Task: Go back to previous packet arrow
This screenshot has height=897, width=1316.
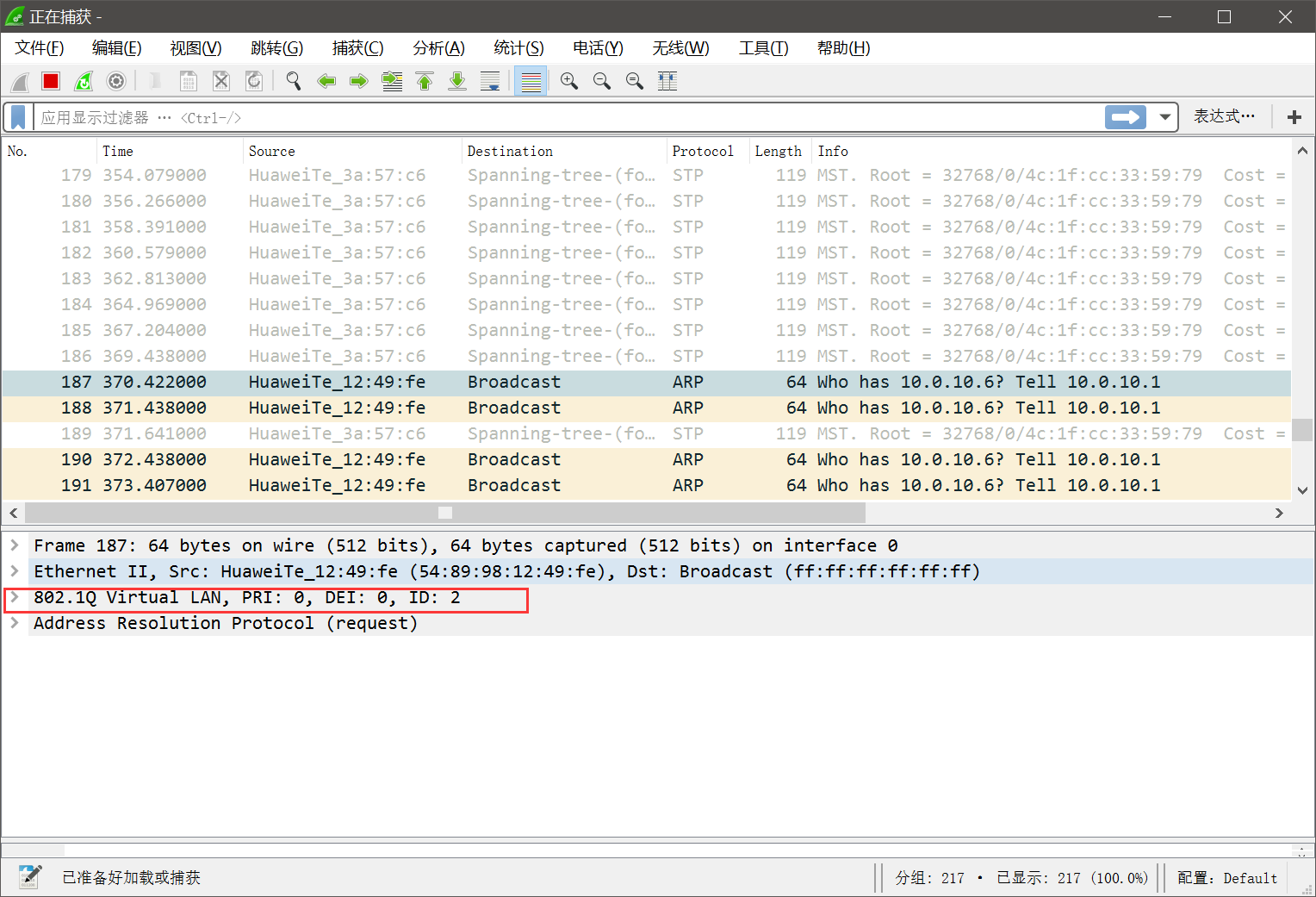Action: 326,82
